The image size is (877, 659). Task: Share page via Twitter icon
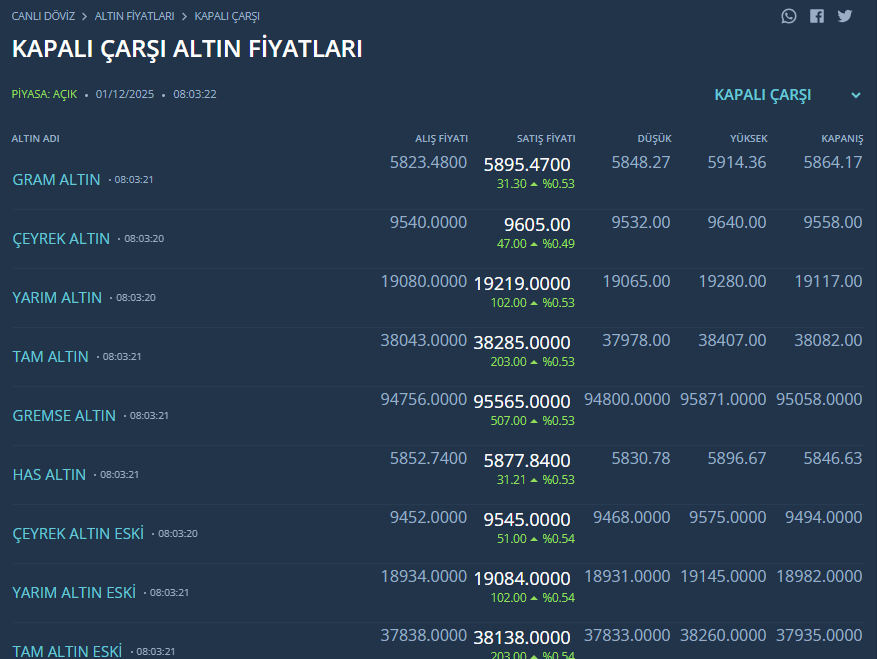coord(845,16)
